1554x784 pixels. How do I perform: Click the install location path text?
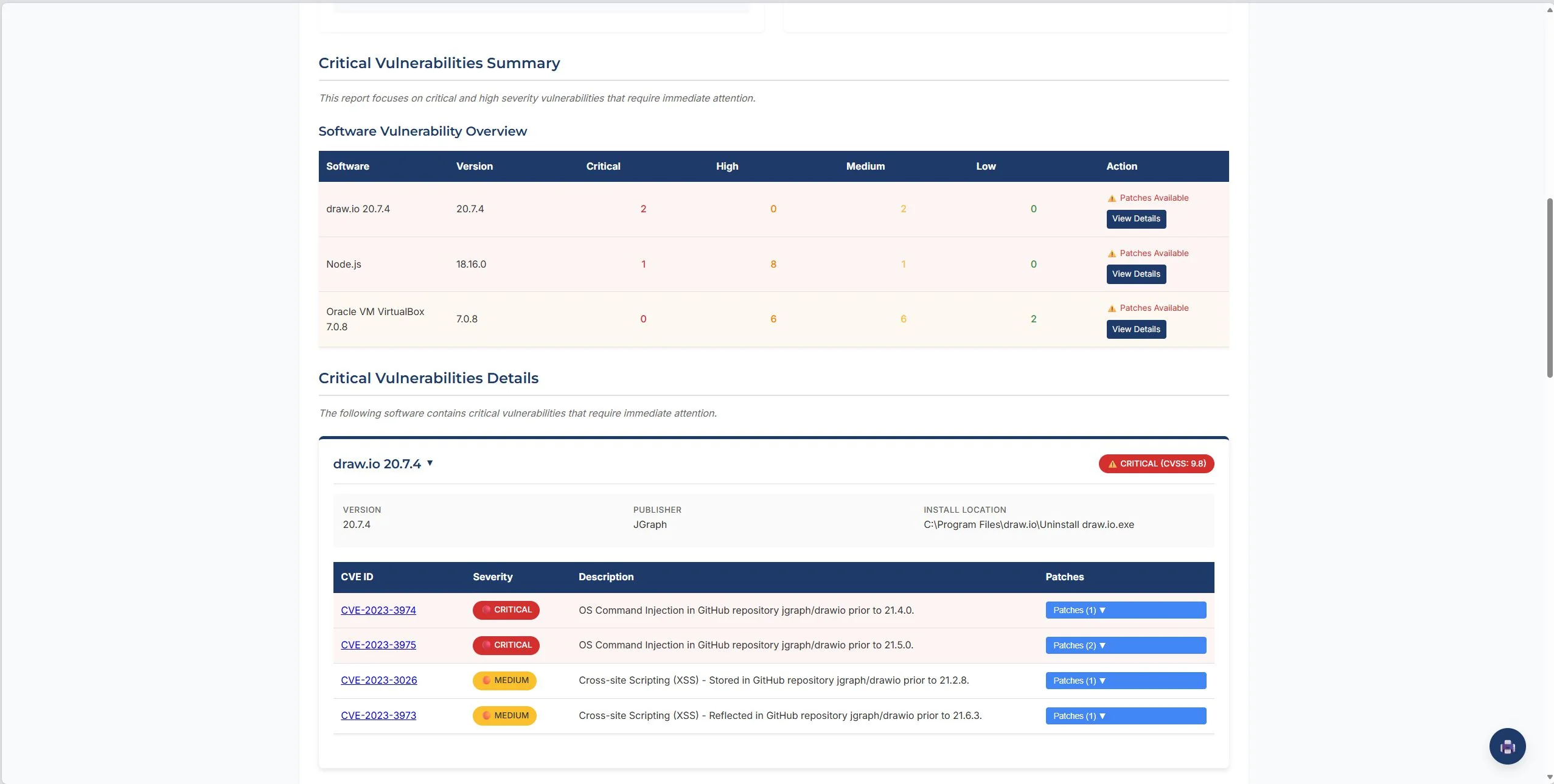coord(1029,524)
